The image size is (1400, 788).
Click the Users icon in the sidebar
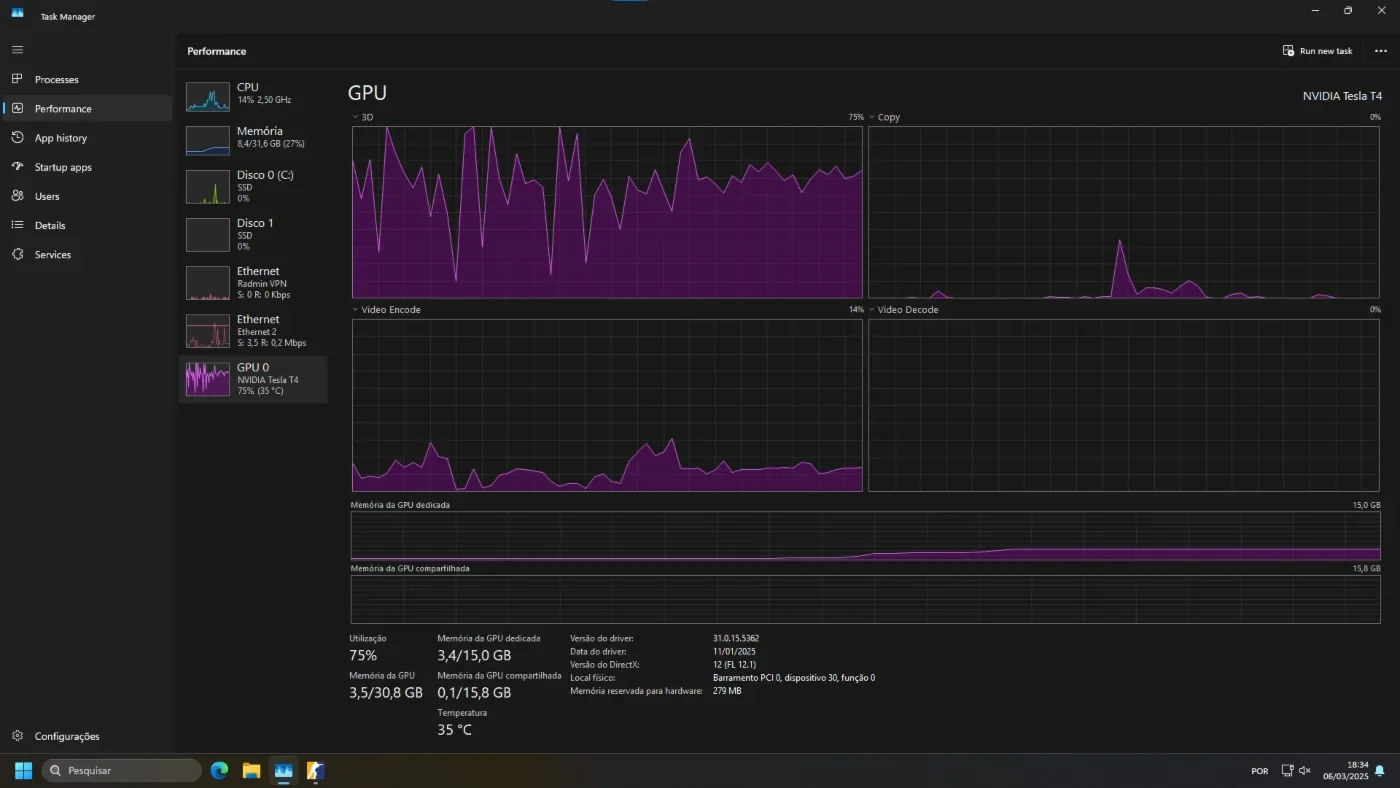(17, 196)
